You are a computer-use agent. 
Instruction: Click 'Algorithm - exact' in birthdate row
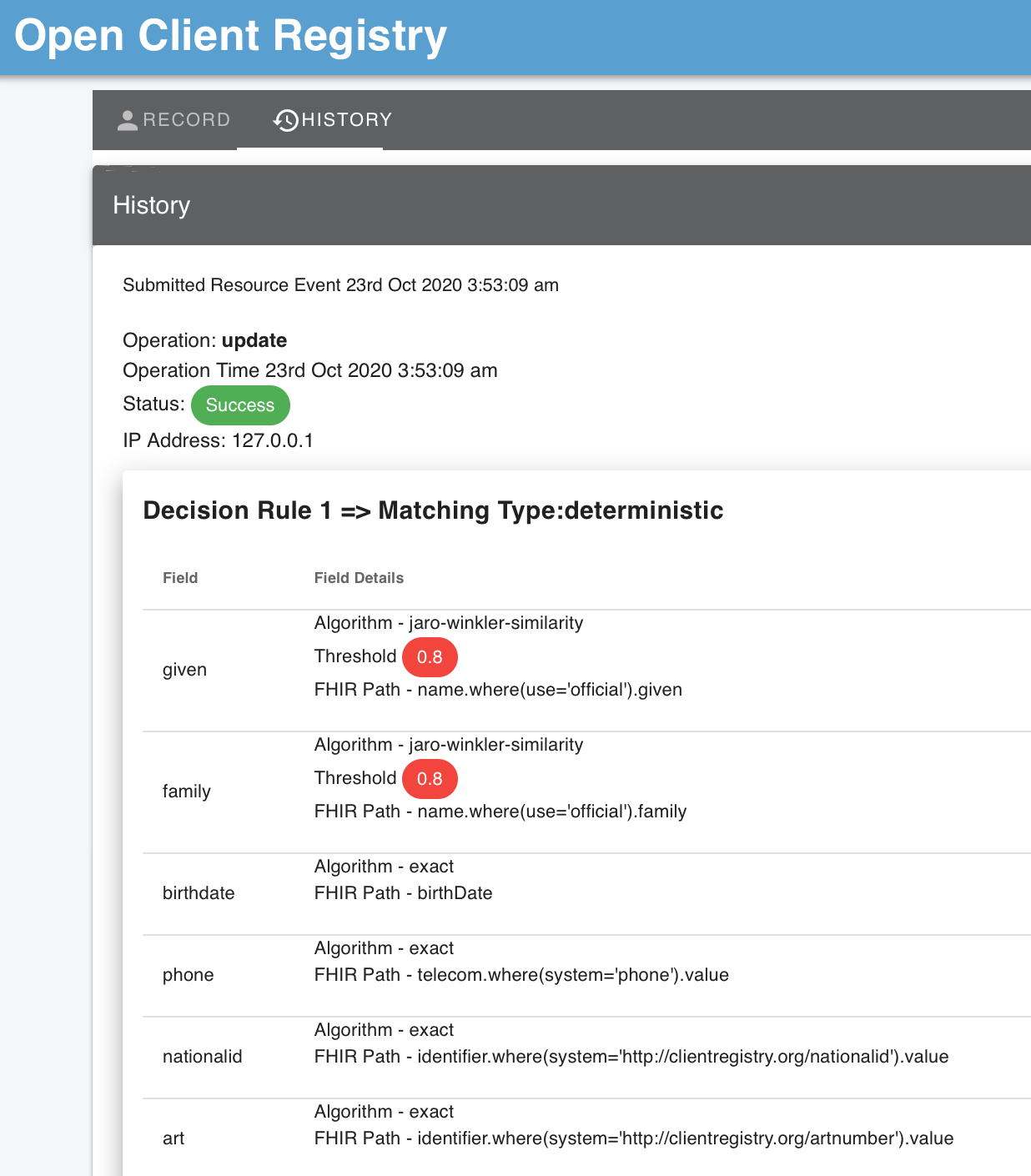pos(384,867)
